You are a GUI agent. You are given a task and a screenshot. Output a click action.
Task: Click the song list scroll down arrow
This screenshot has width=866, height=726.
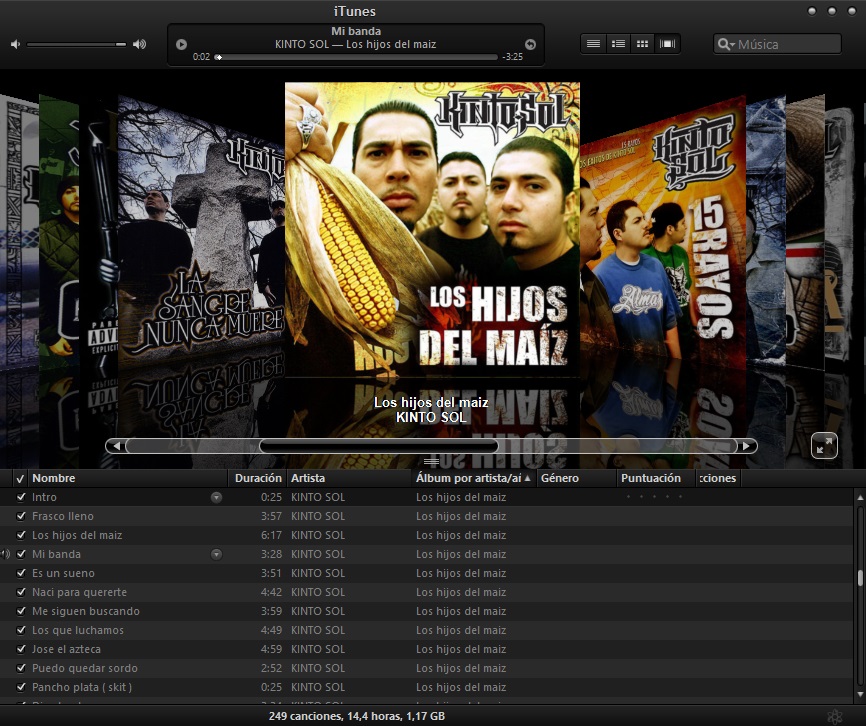point(860,695)
